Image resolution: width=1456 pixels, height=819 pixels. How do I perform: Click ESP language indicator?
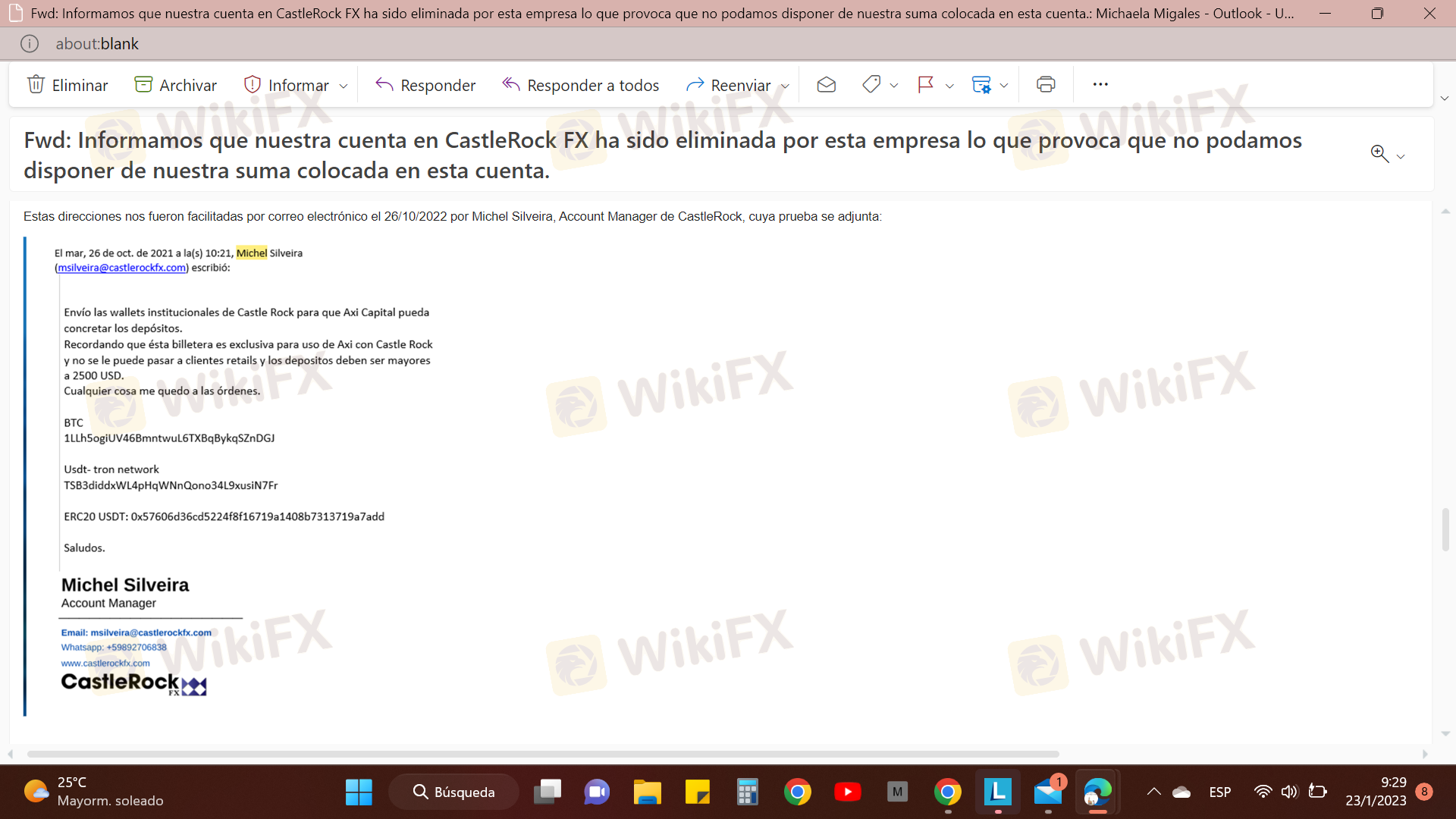[1220, 792]
